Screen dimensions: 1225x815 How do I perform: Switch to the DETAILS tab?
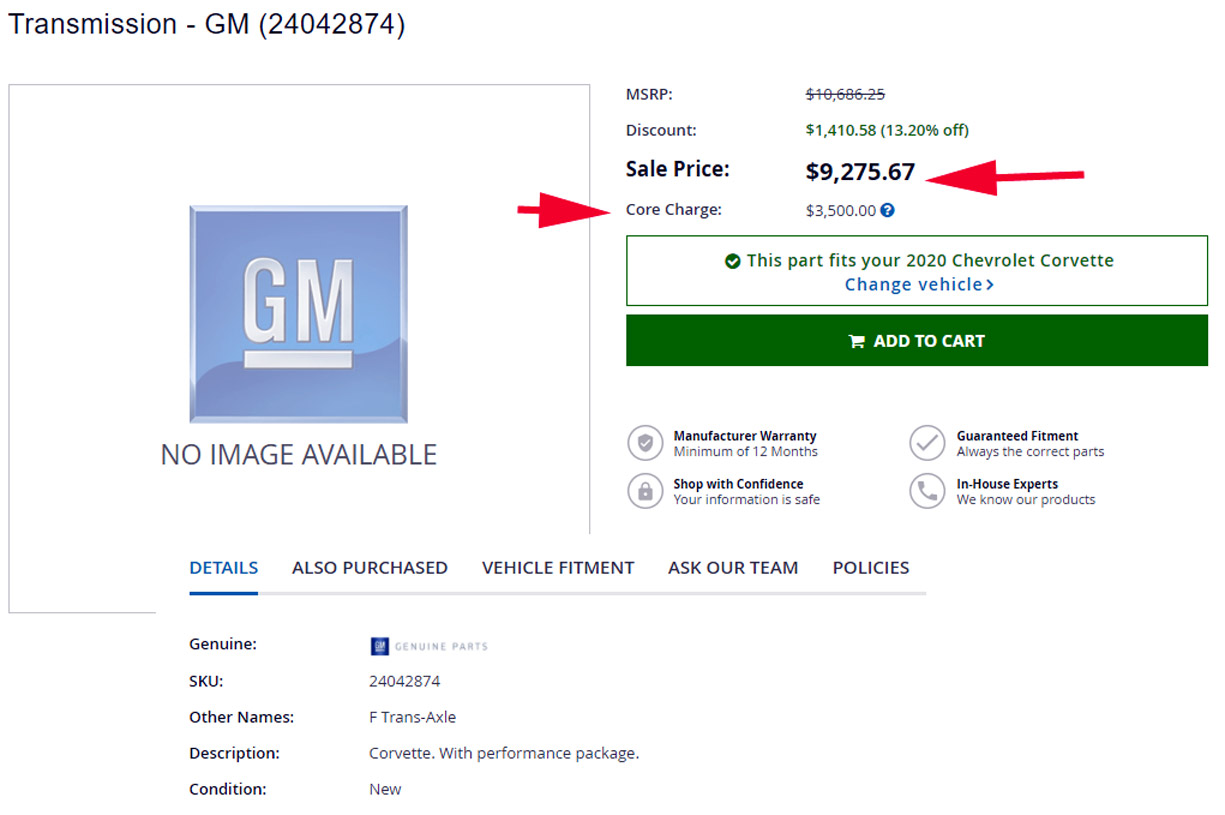pyautogui.click(x=223, y=568)
